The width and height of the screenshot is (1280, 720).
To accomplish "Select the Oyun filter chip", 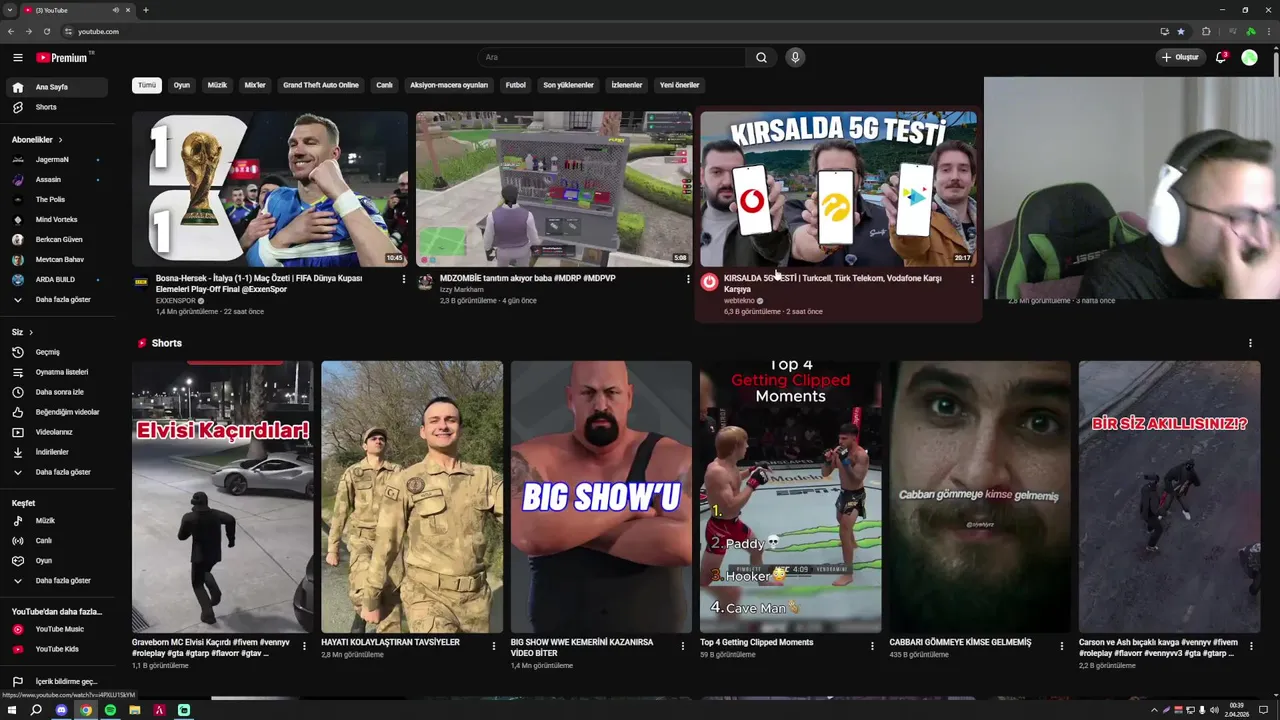I will point(182,85).
